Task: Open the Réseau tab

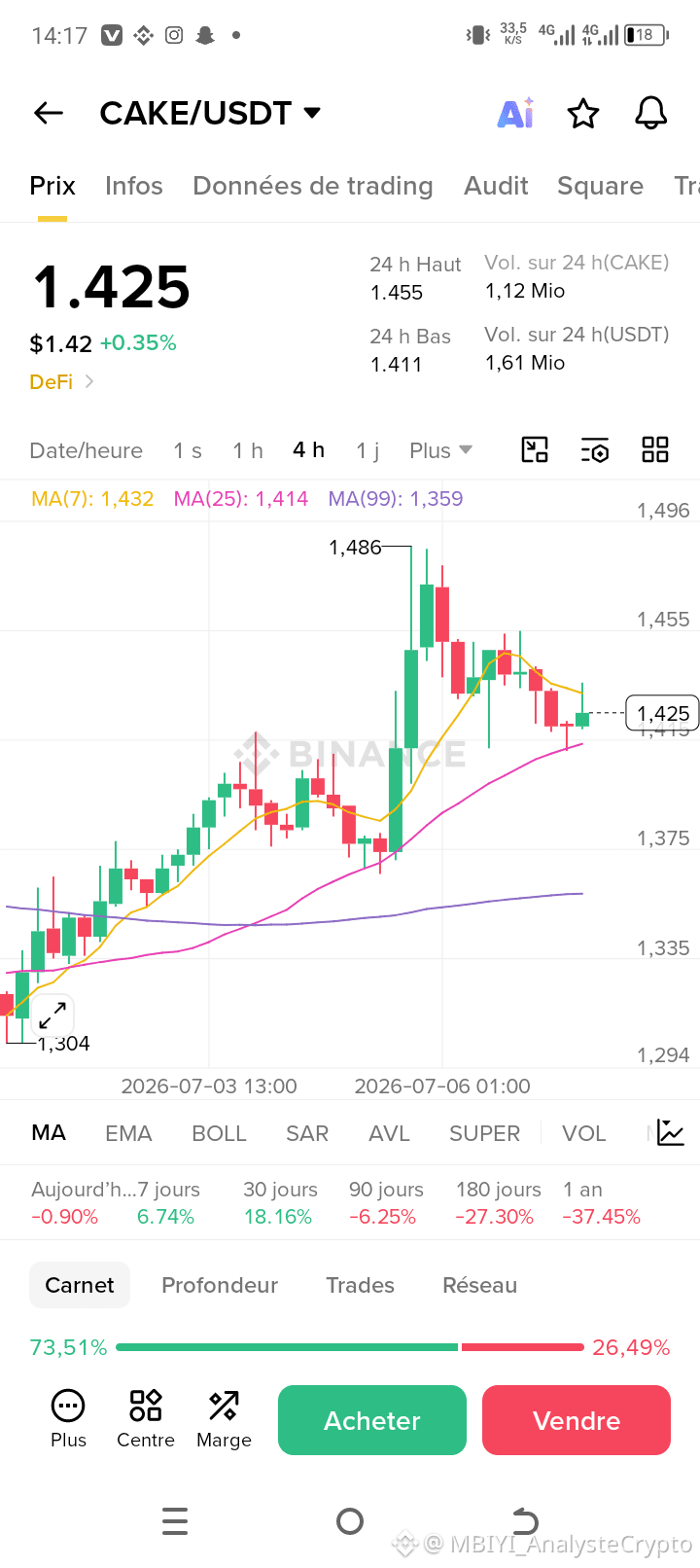Action: point(479,1285)
